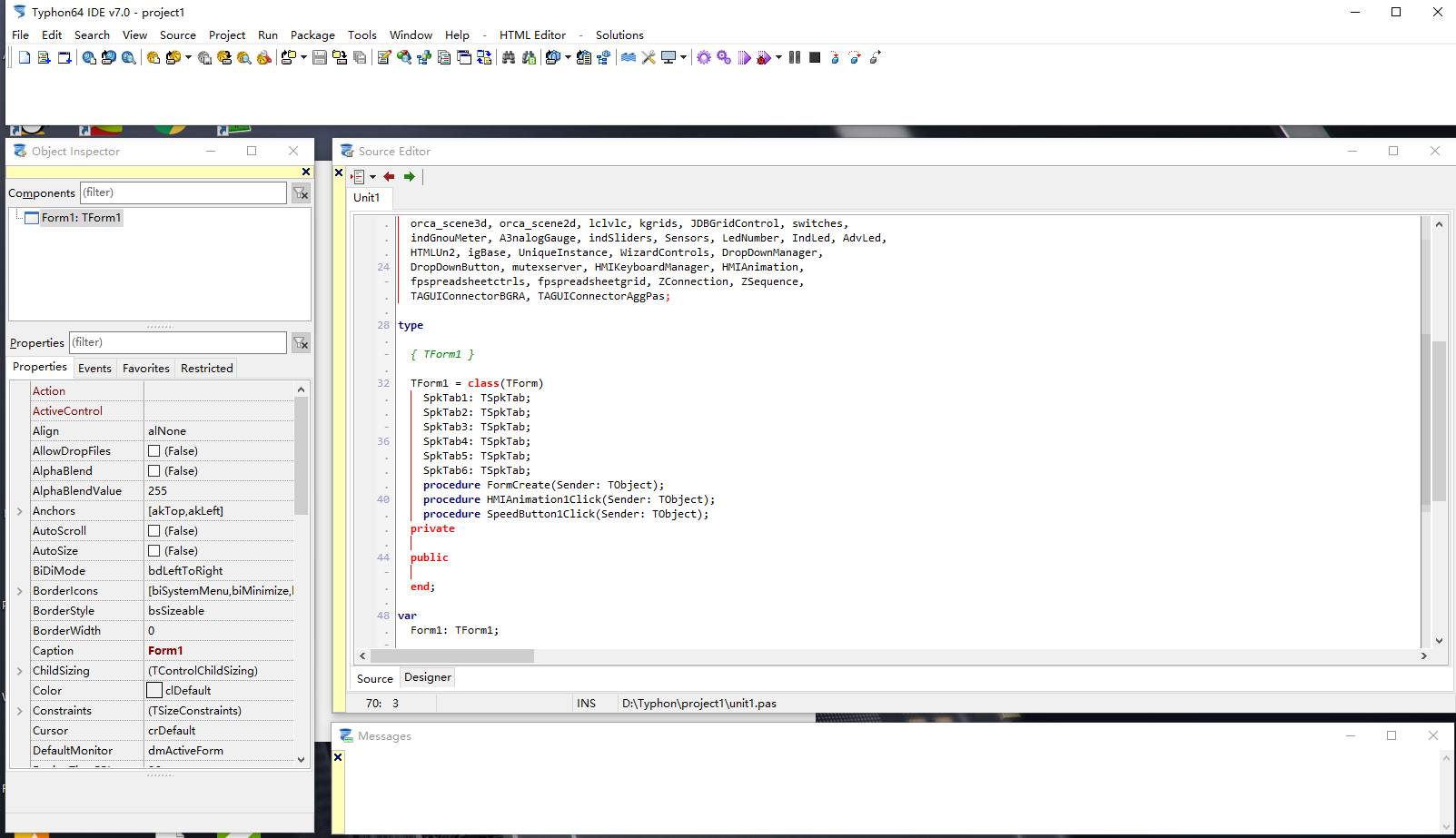
Task: Click the Components filter input field
Action: (x=183, y=192)
